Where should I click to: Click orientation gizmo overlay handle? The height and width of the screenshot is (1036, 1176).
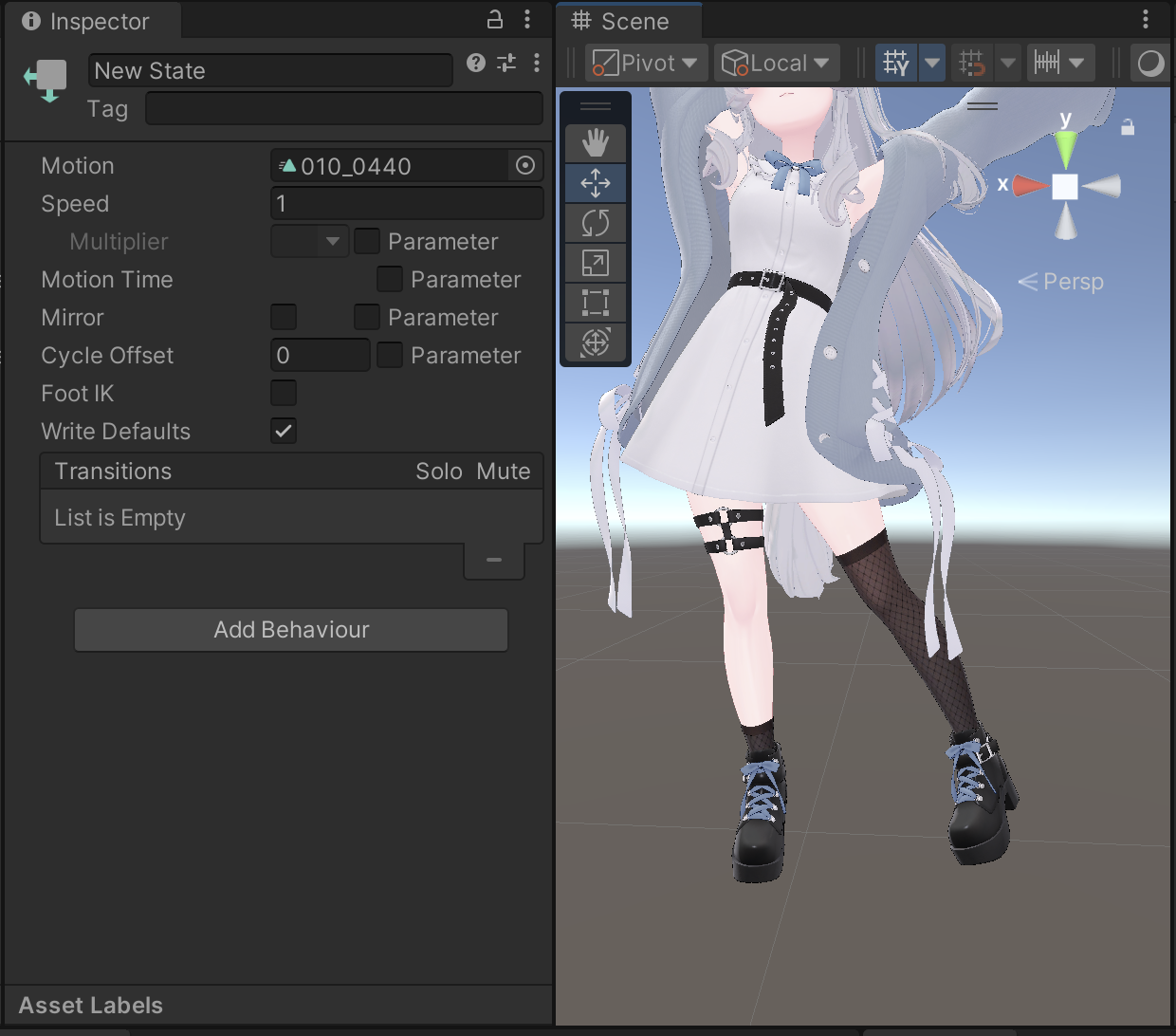tap(983, 105)
